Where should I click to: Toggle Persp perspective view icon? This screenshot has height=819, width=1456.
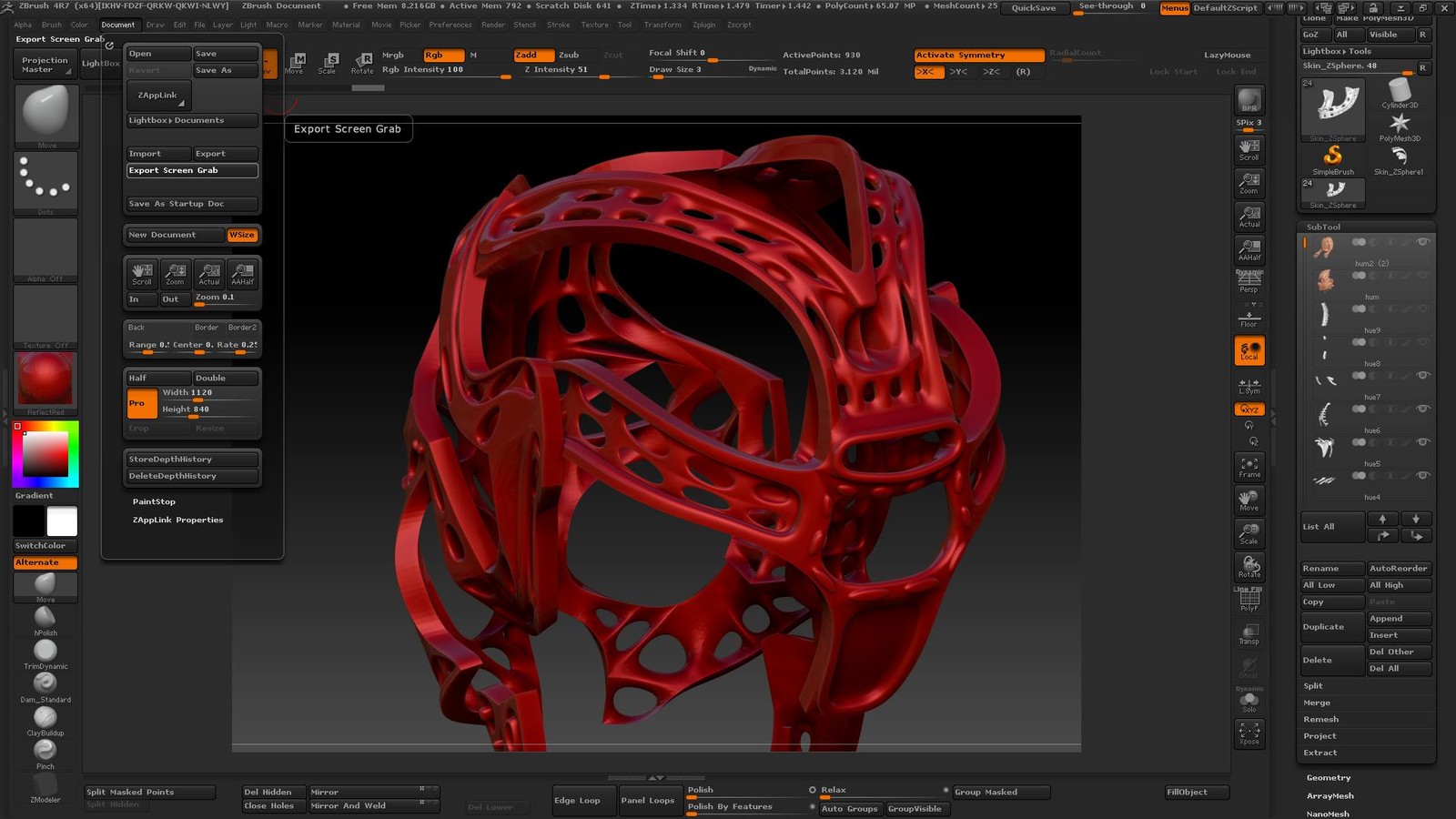[x=1249, y=282]
